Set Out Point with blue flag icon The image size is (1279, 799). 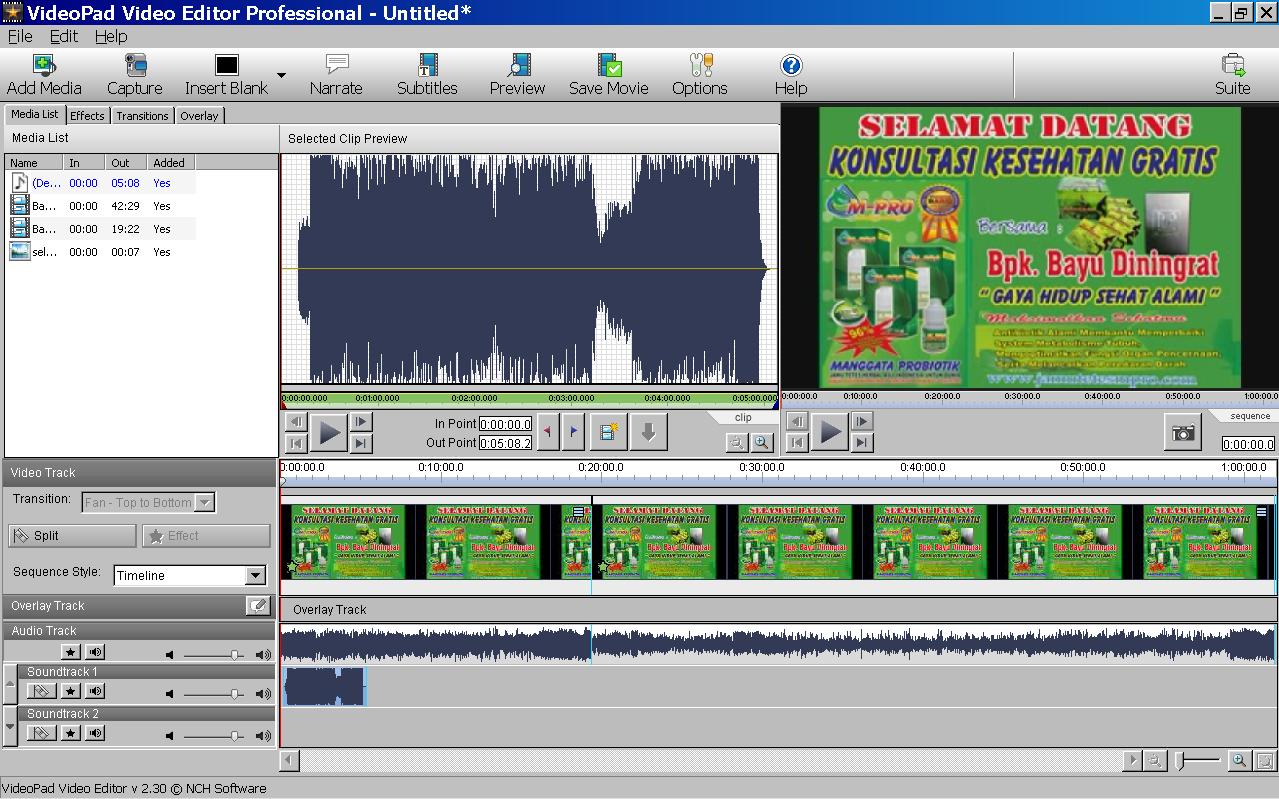(x=573, y=433)
